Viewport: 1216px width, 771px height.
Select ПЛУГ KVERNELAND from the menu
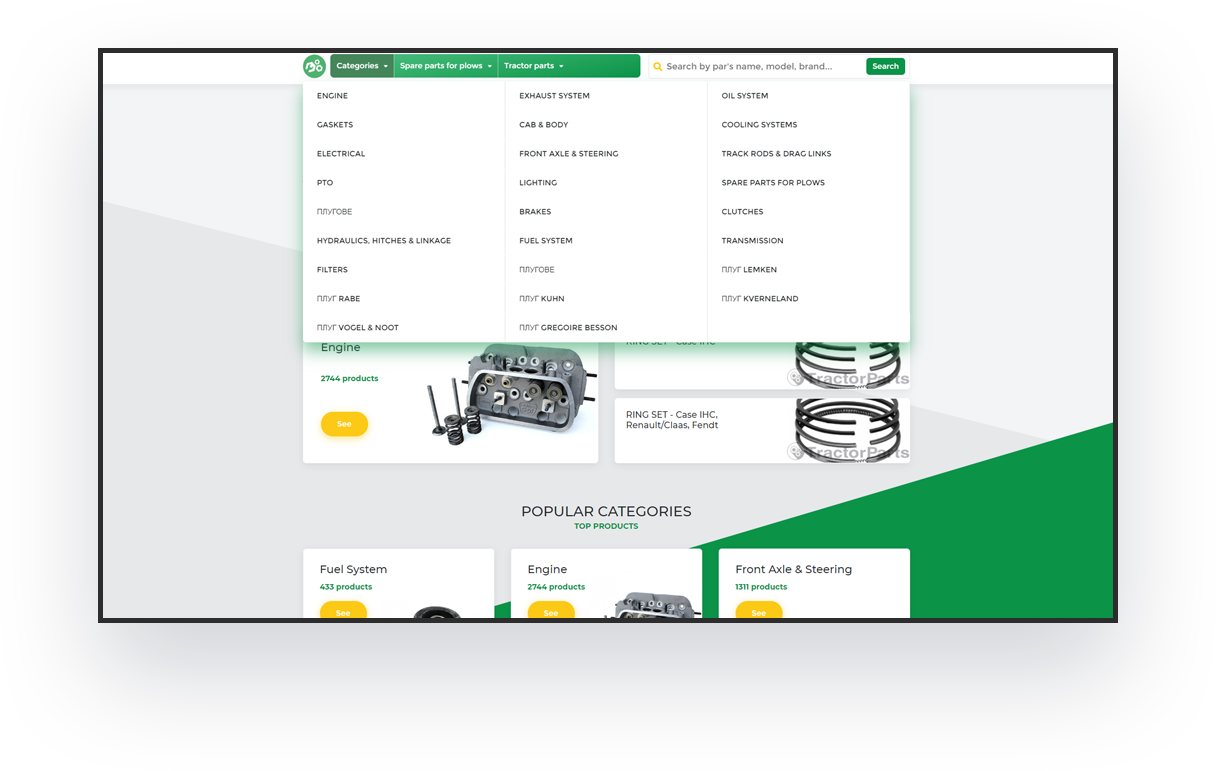coord(760,298)
